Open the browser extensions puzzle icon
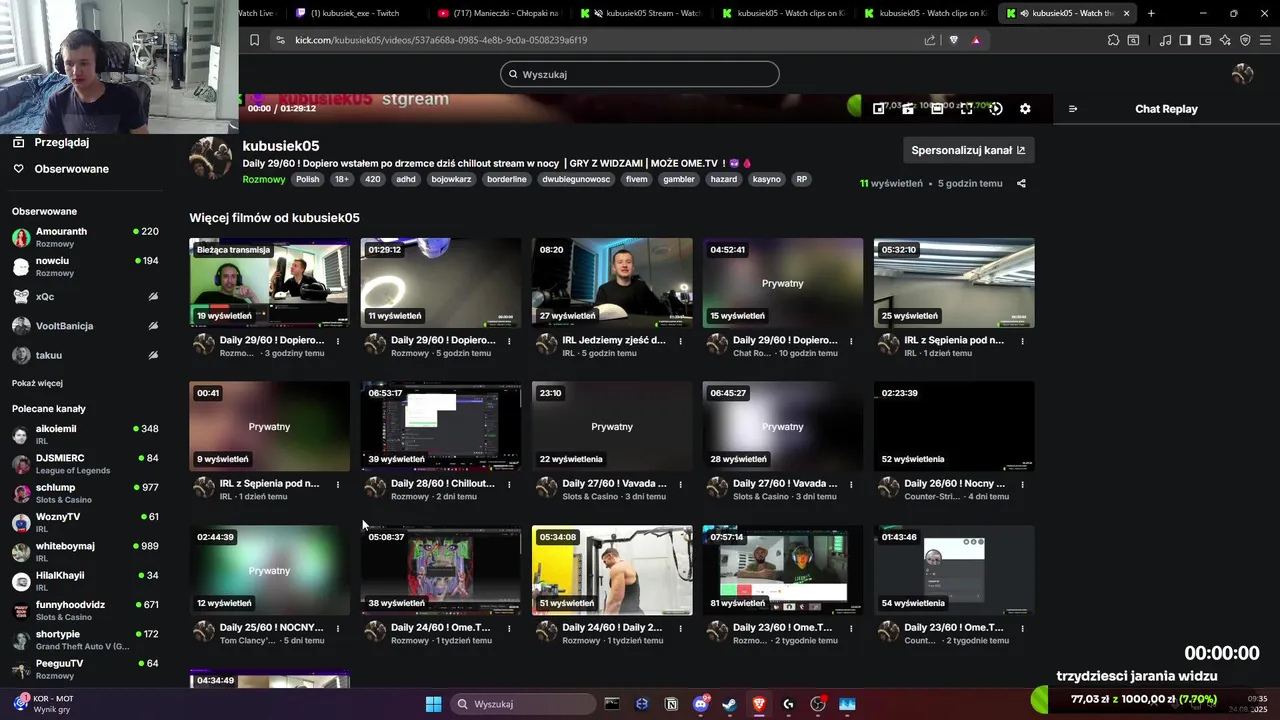This screenshot has width=1280, height=720. (1113, 40)
